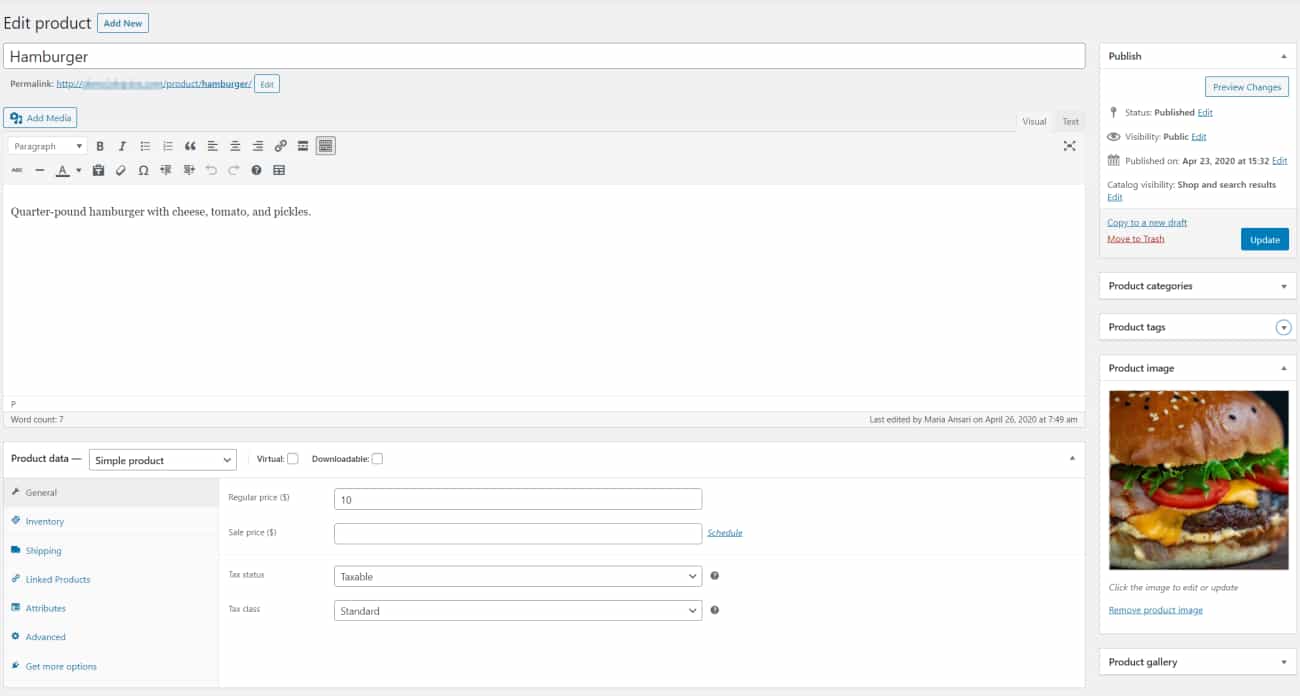The width and height of the screenshot is (1300, 696).
Task: Show help tooltip for Tax status
Action: [x=715, y=576]
